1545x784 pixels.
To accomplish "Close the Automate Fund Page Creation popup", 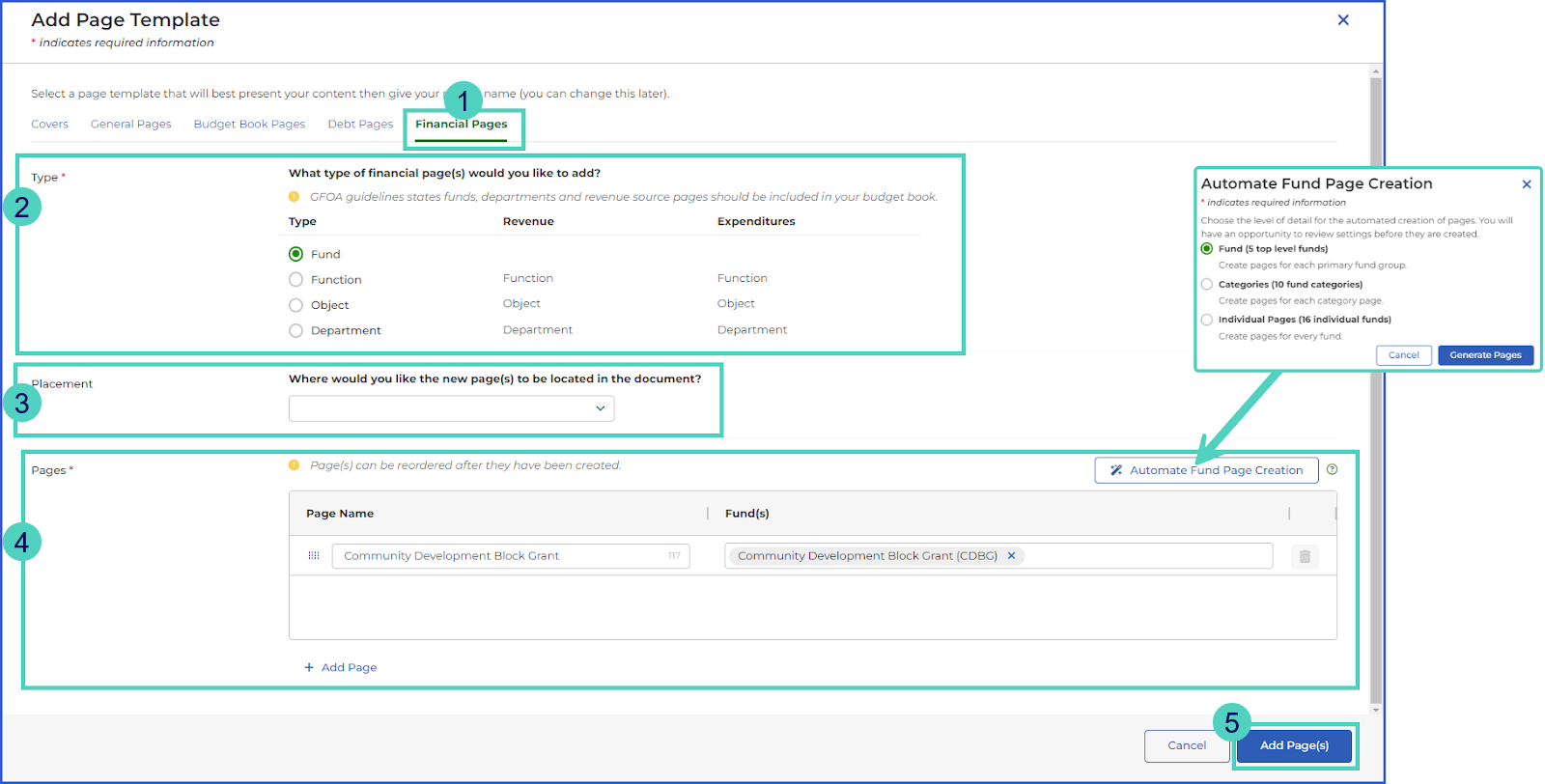I will coord(1527,184).
